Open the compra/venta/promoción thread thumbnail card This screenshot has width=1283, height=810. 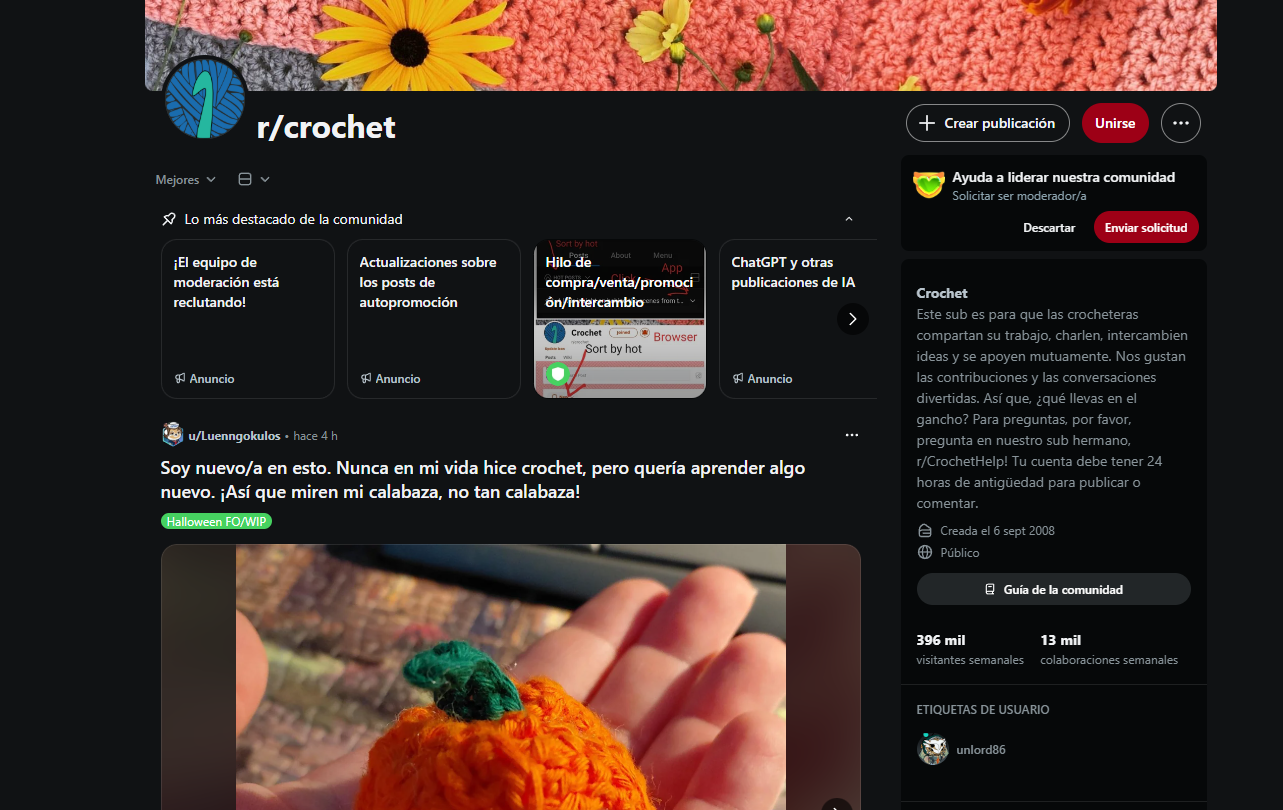(620, 318)
